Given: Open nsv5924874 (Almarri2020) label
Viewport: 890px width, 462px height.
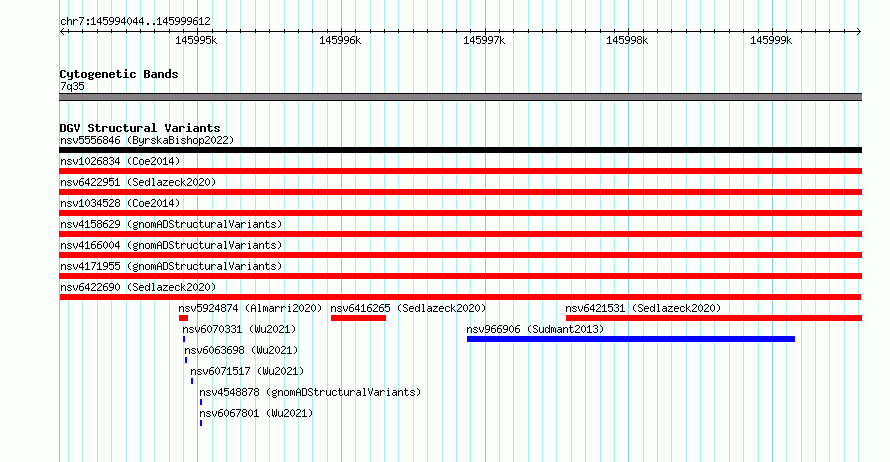Looking at the screenshot, I should (x=250, y=308).
